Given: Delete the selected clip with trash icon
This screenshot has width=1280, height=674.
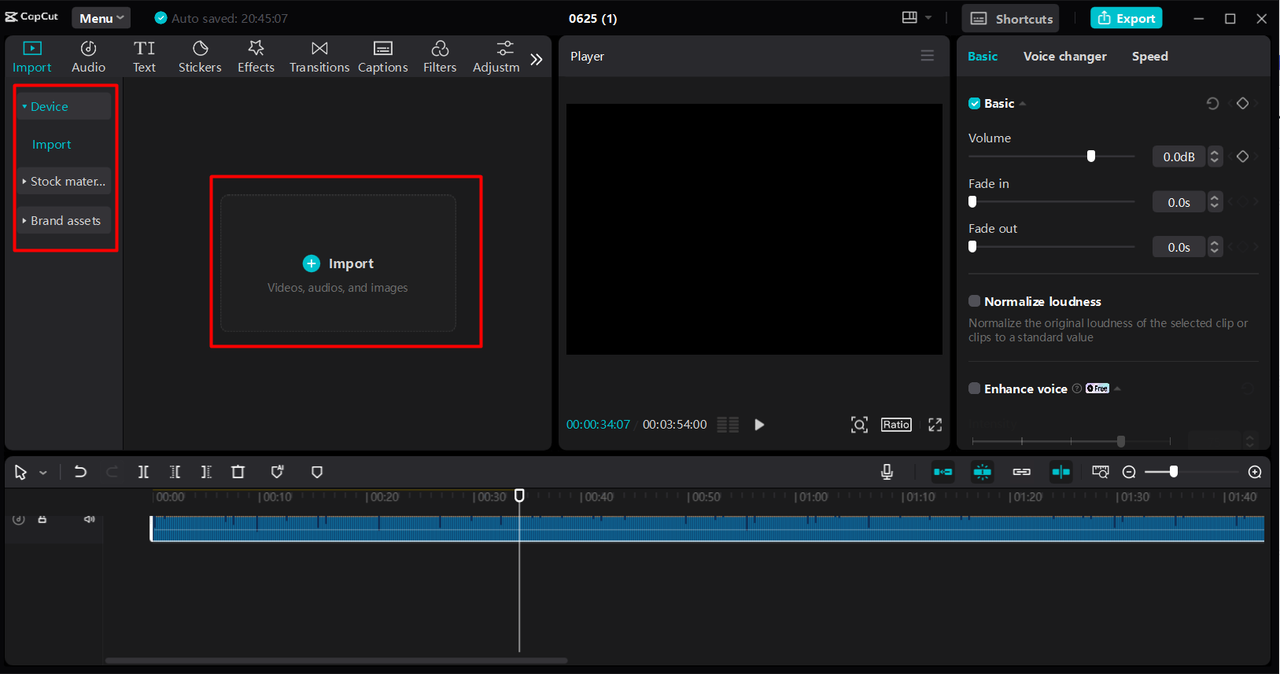Looking at the screenshot, I should pyautogui.click(x=238, y=472).
